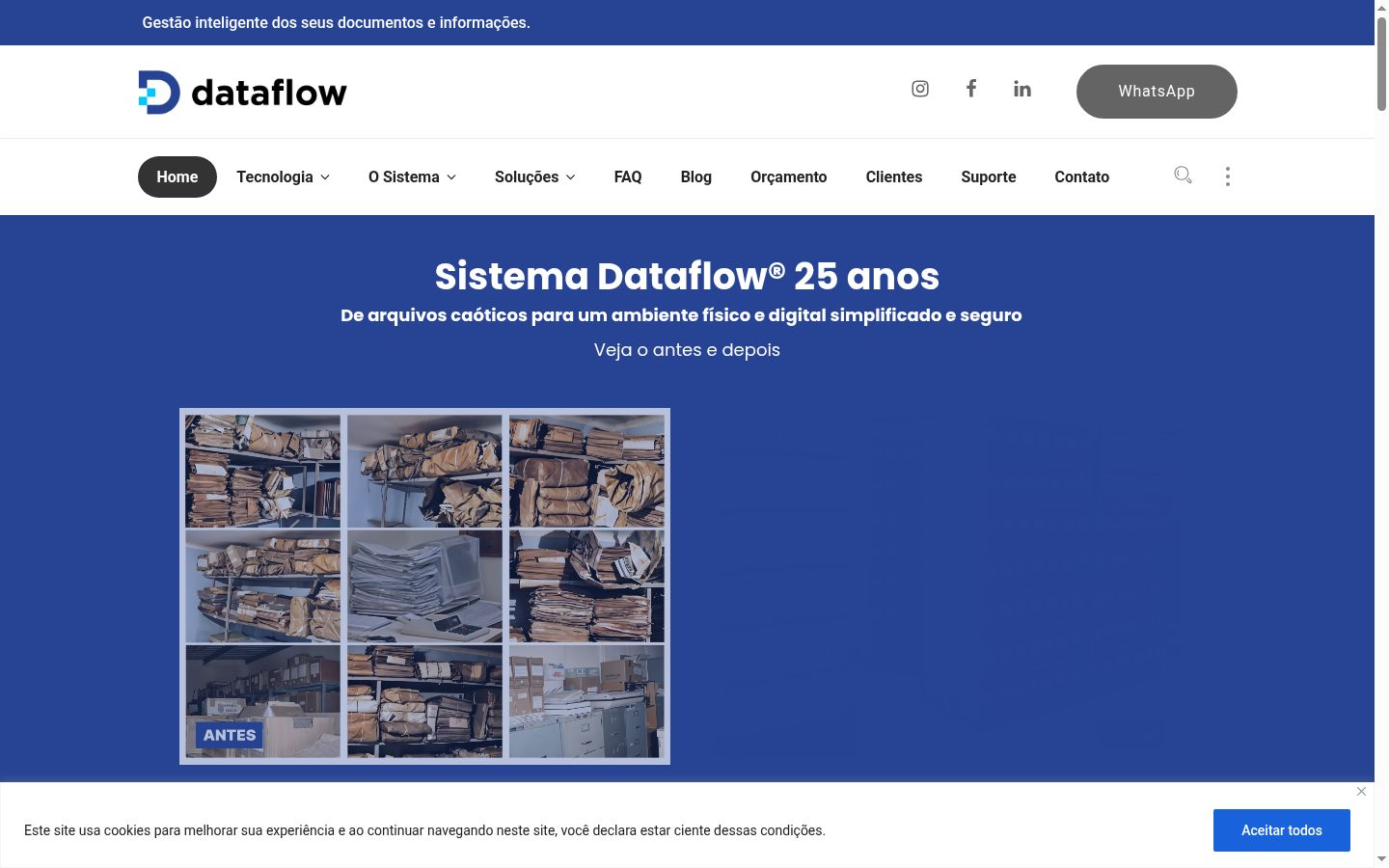The width and height of the screenshot is (1389, 868).
Task: Open the Clientes page
Action: [x=894, y=176]
